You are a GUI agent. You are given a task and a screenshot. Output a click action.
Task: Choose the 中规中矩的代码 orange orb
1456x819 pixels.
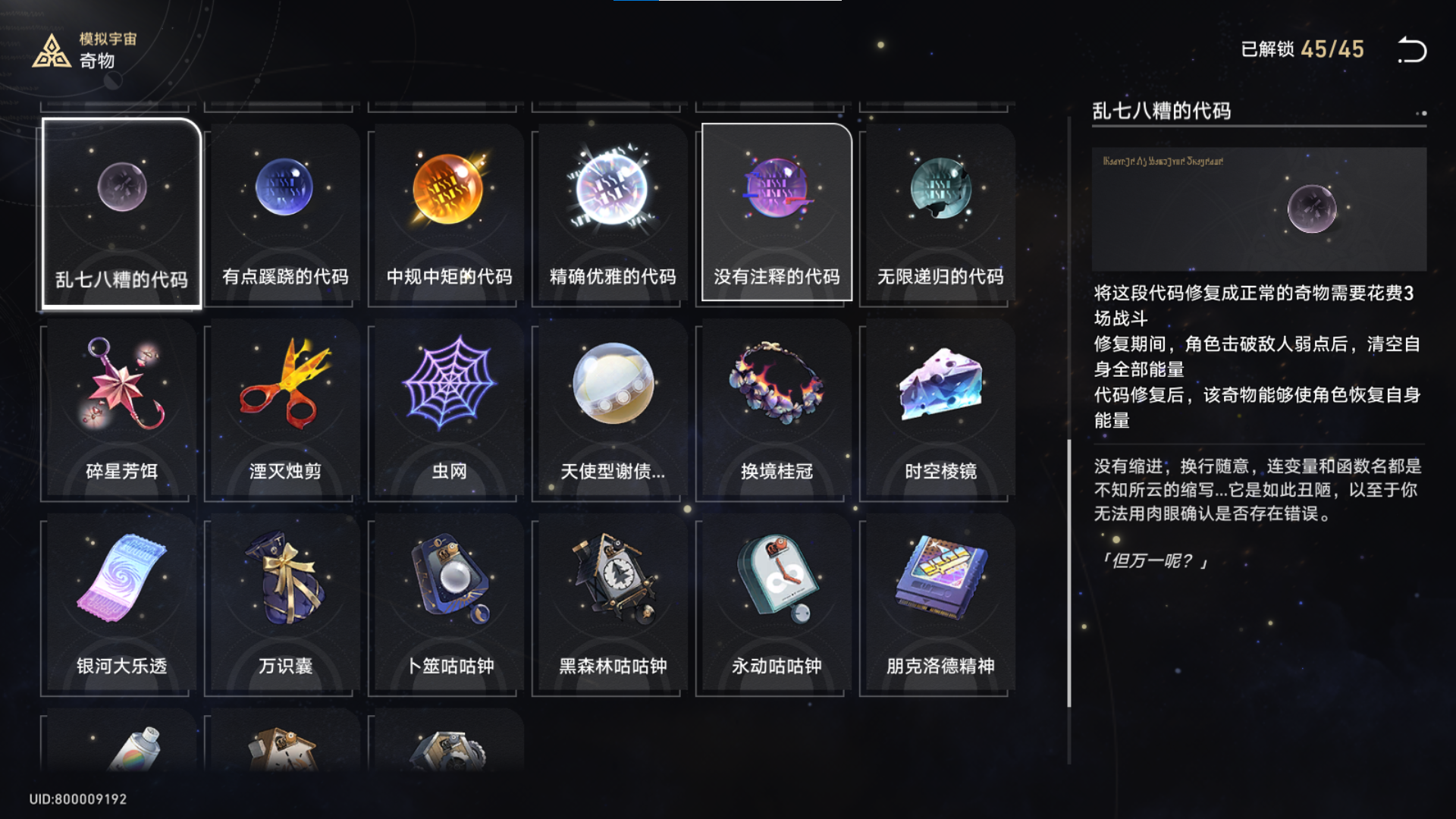(x=449, y=214)
